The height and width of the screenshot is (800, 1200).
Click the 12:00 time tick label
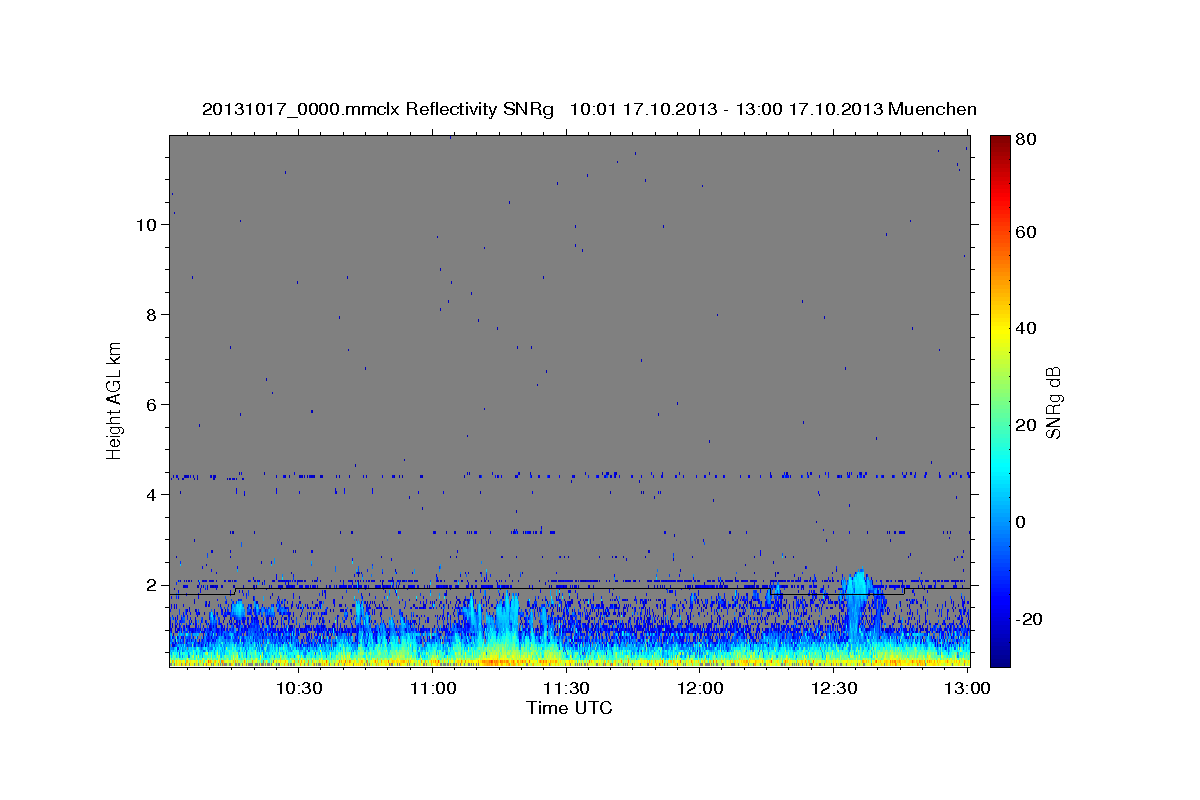point(700,688)
